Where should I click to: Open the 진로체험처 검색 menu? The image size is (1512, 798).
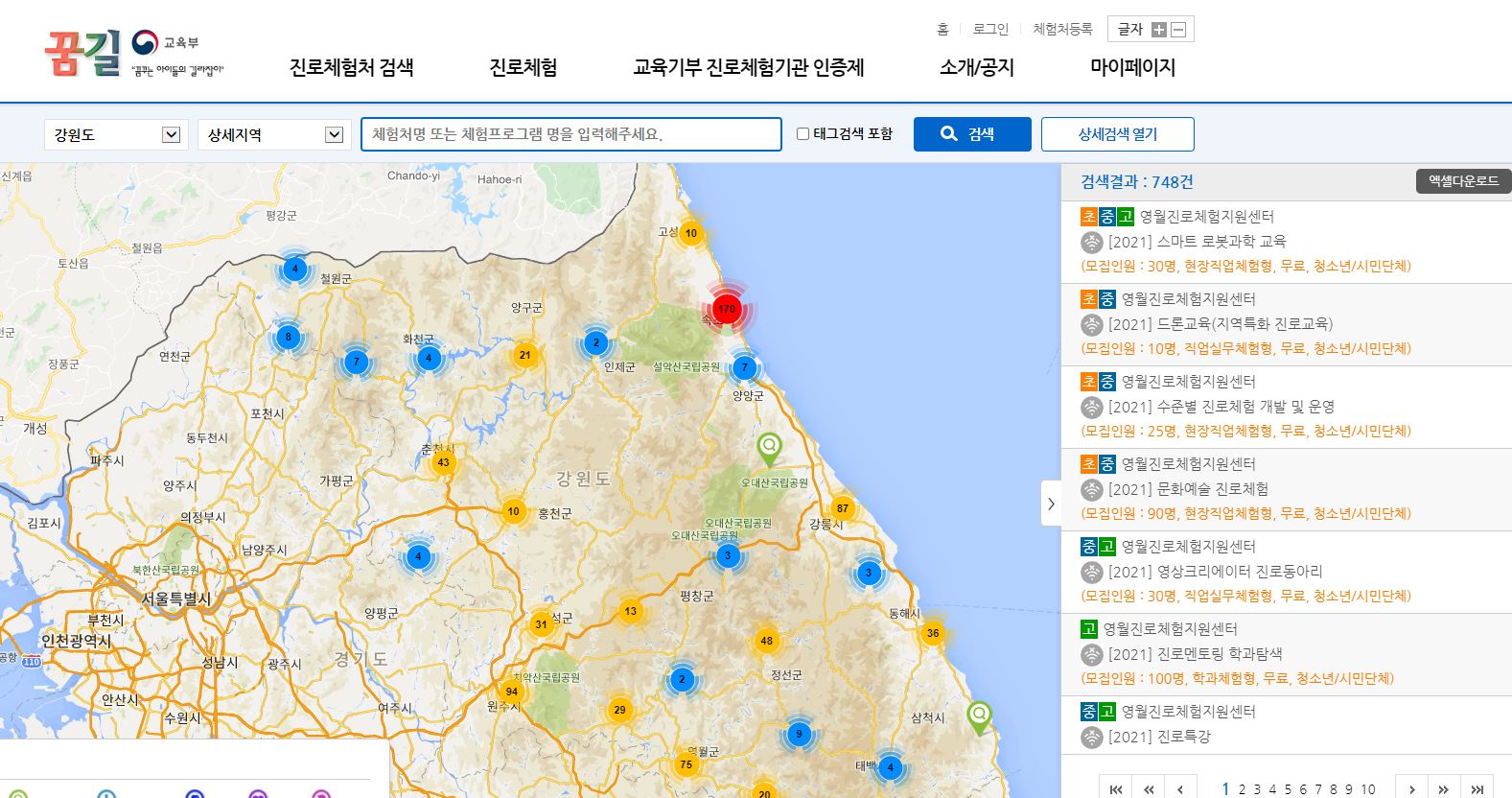click(352, 67)
